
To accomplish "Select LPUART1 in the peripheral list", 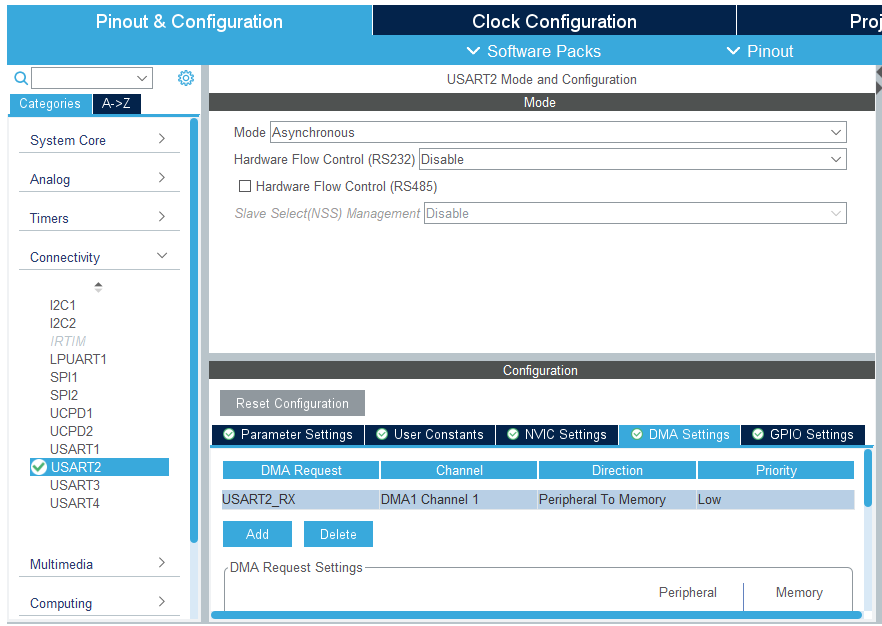I will (x=78, y=359).
